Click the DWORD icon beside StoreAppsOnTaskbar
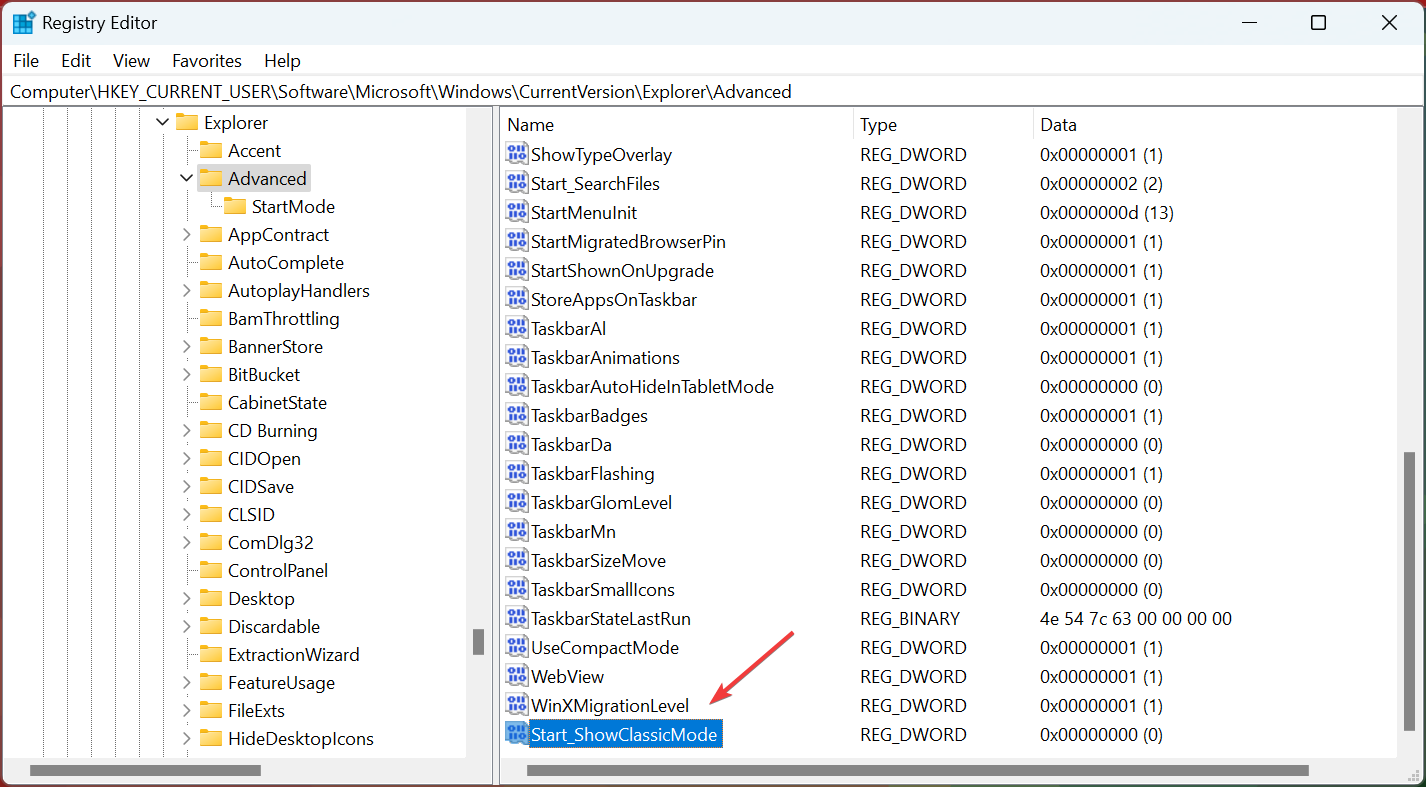 [x=516, y=299]
